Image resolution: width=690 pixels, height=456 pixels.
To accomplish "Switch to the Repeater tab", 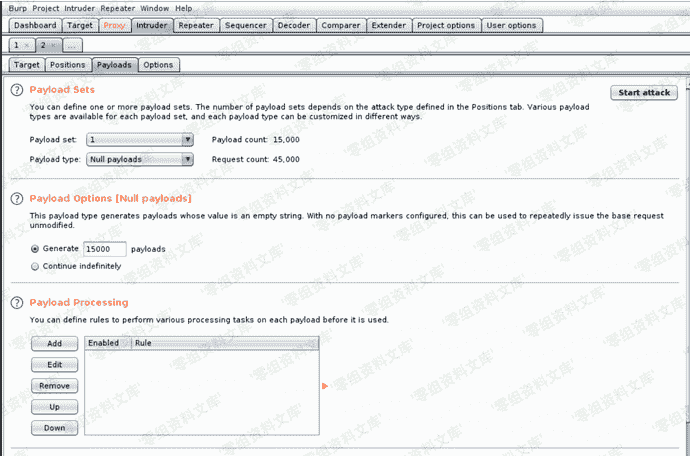I will click(x=198, y=25).
